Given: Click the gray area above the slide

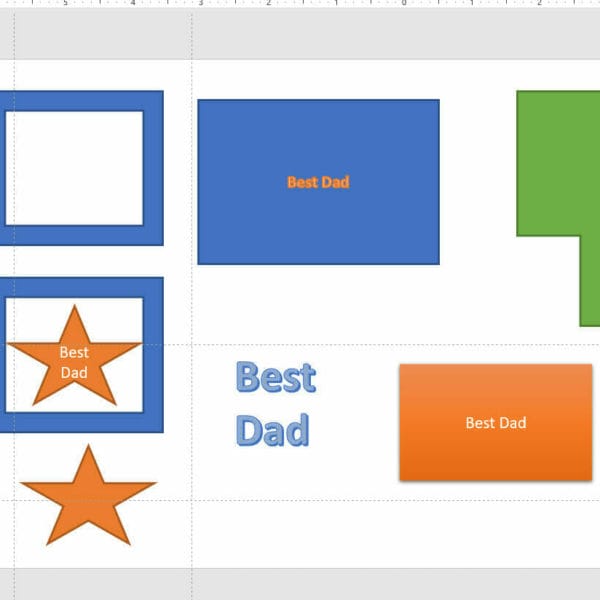Looking at the screenshot, I should click(x=300, y=35).
